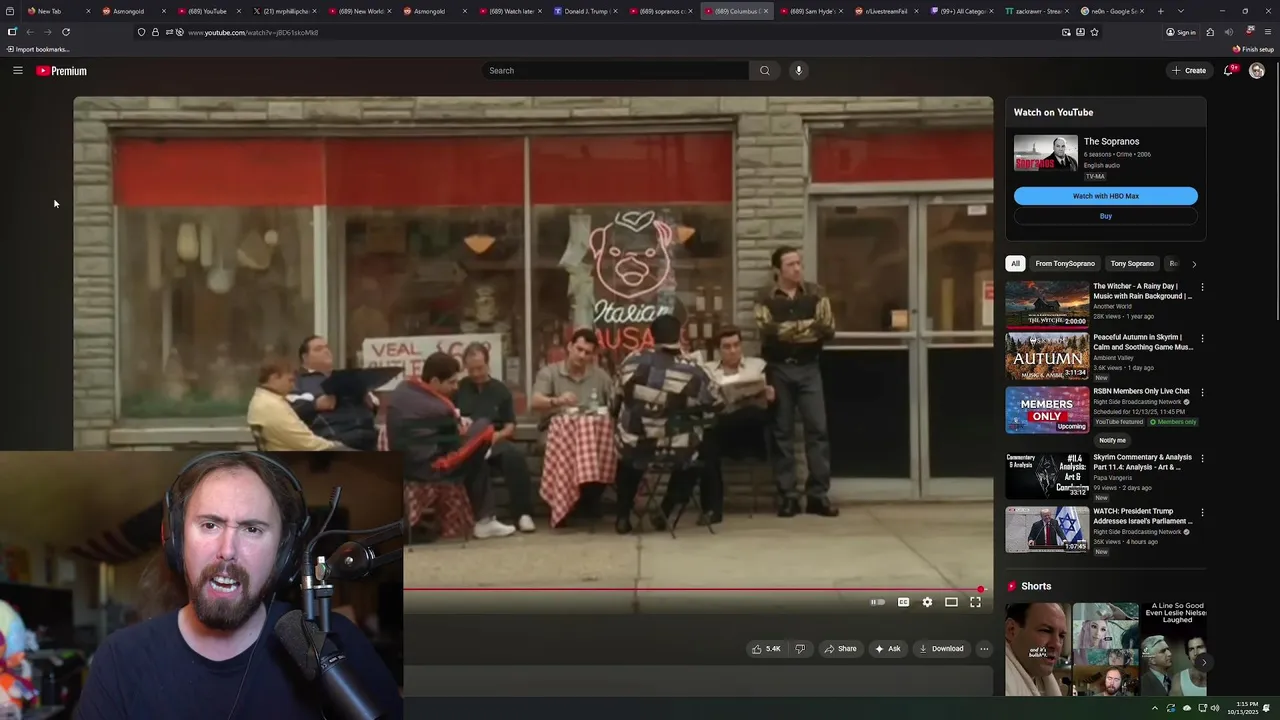This screenshot has height=720, width=1280.
Task: Enter fullscreen on the video player
Action: [975, 602]
